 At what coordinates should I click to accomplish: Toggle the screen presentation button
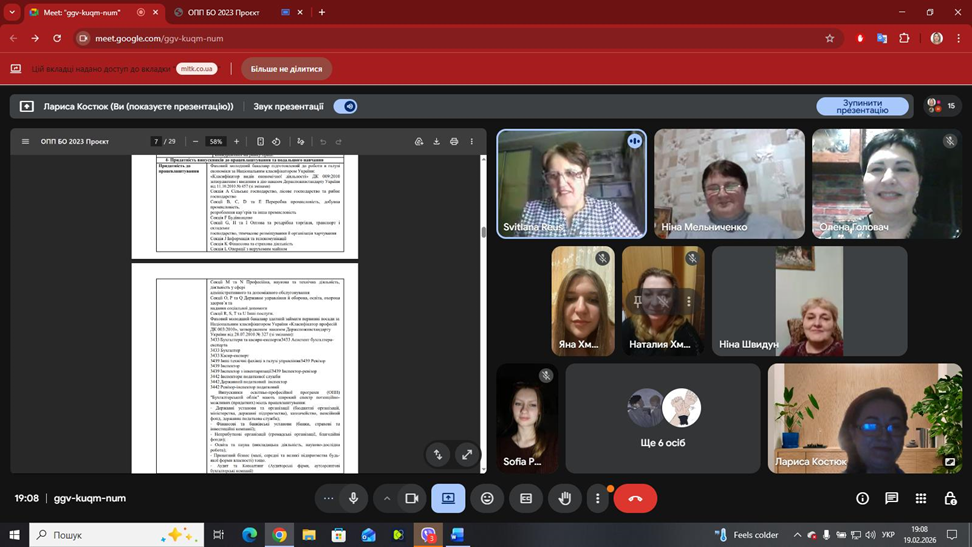[448, 498]
